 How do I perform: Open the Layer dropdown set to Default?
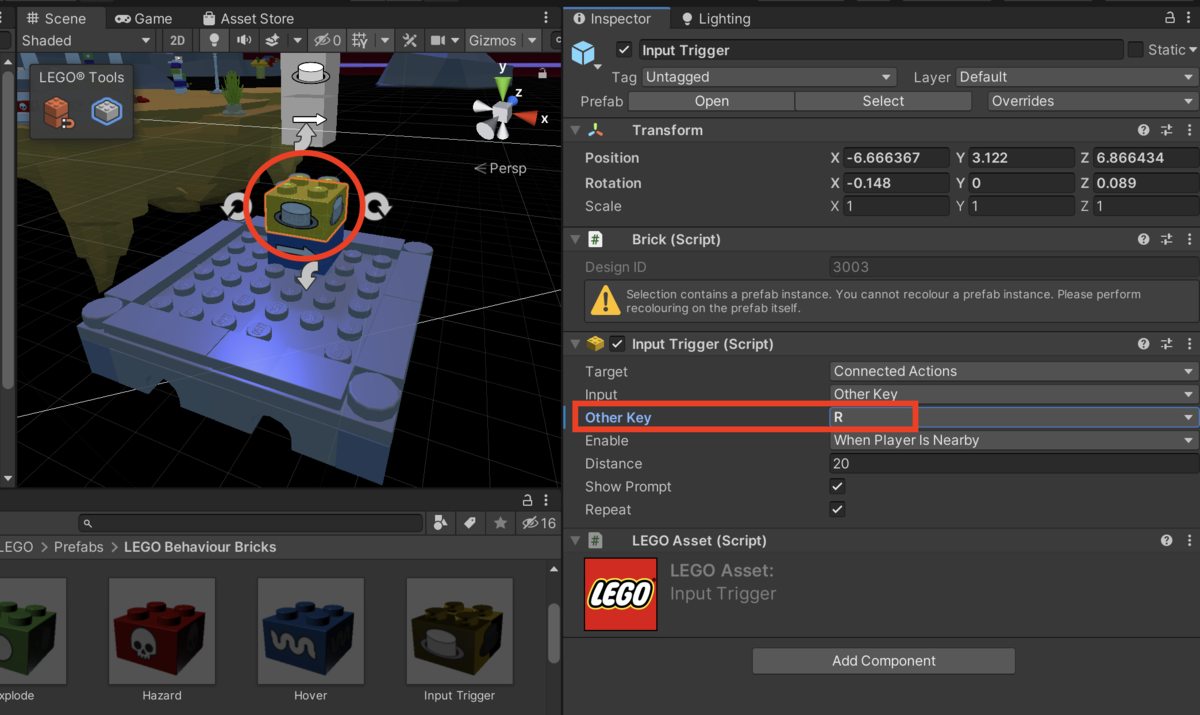[1076, 77]
